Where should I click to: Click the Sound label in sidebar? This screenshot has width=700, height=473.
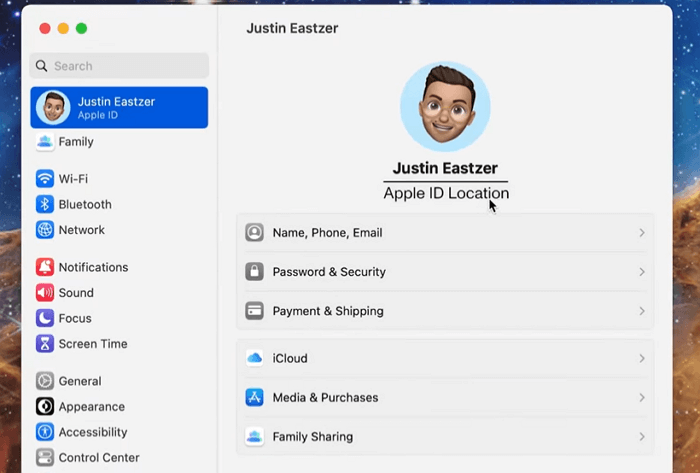pyautogui.click(x=76, y=293)
